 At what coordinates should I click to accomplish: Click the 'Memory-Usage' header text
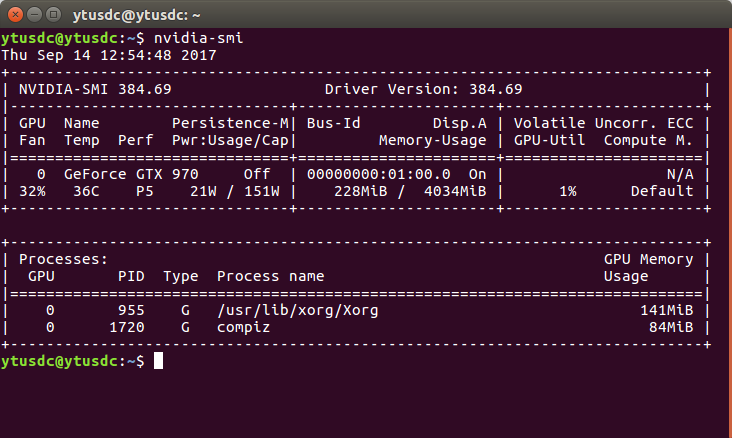tap(433, 140)
